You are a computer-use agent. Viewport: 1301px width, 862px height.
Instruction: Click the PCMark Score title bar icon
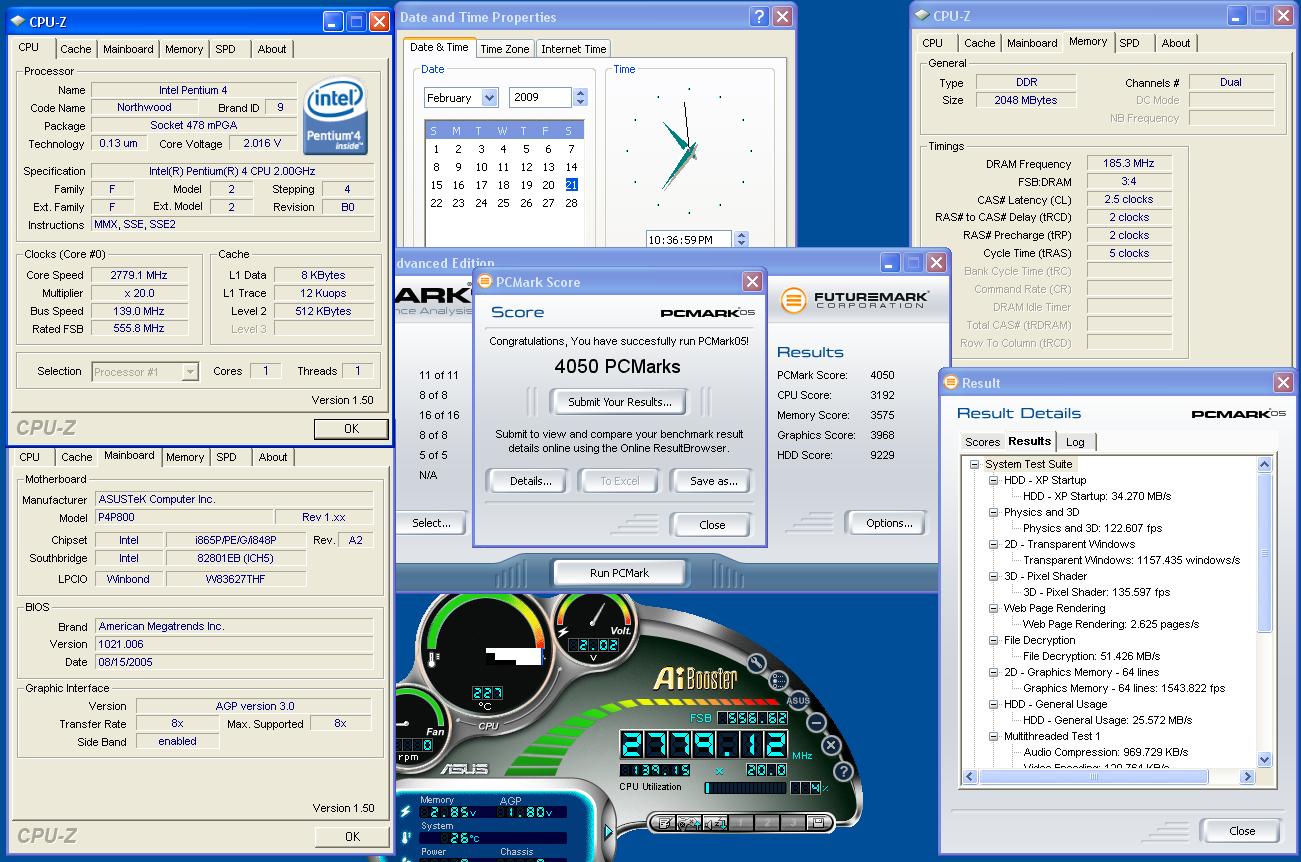485,282
